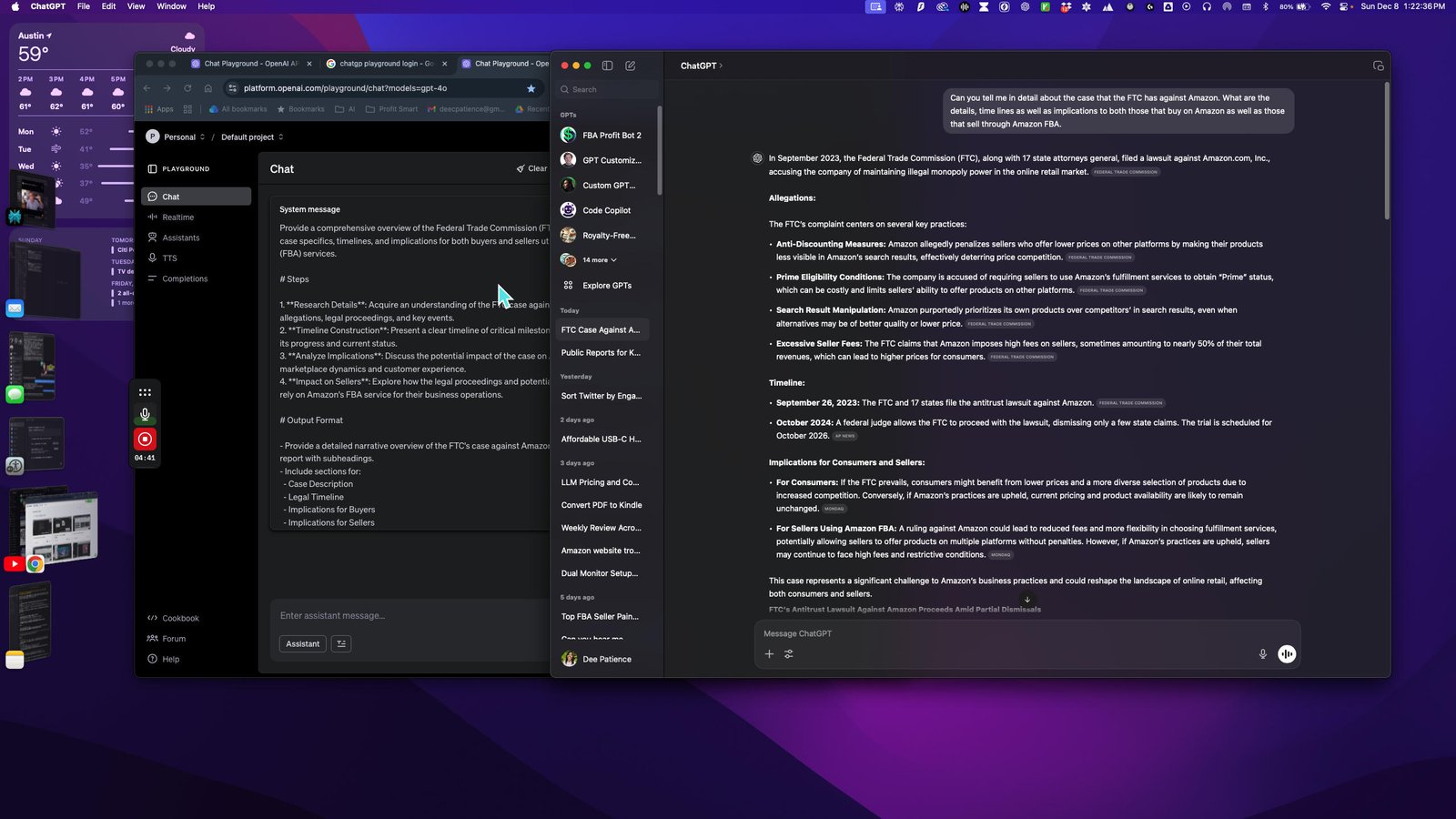Open Explore GPTs in sidebar
1456x819 pixels.
(x=602, y=285)
